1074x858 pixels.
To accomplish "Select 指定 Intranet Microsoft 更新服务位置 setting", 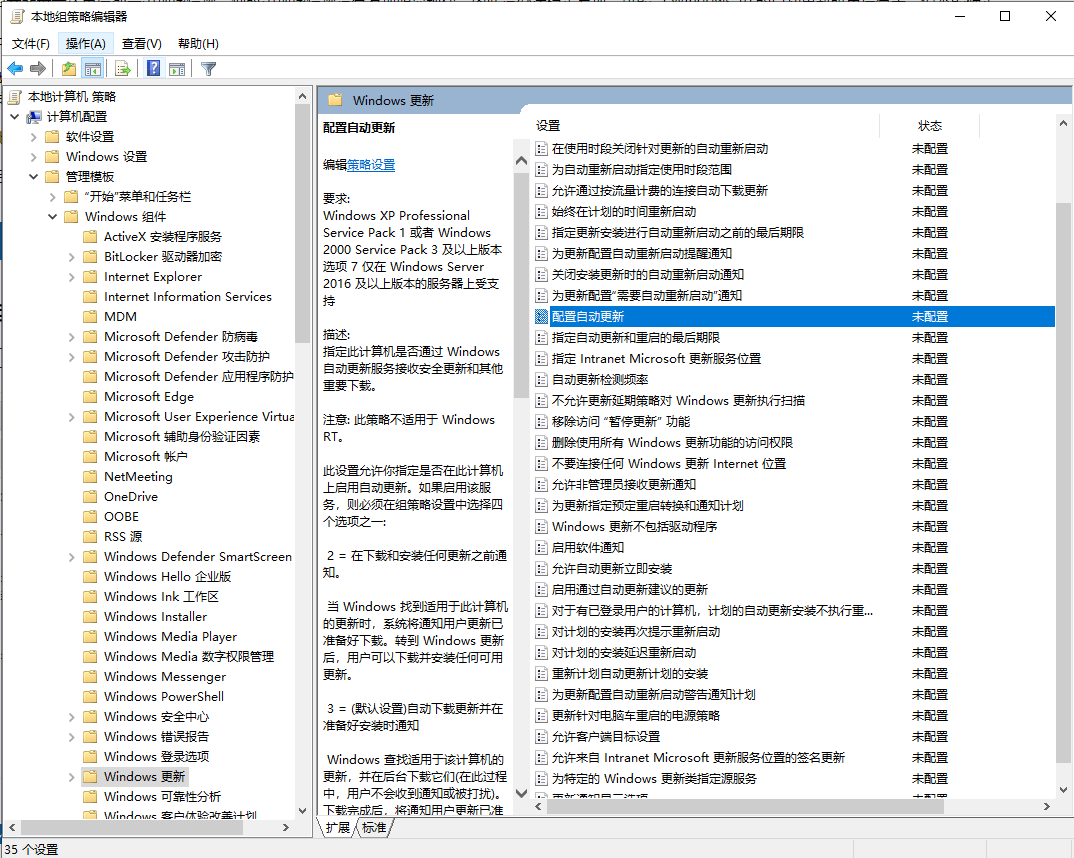I will pyautogui.click(x=656, y=358).
